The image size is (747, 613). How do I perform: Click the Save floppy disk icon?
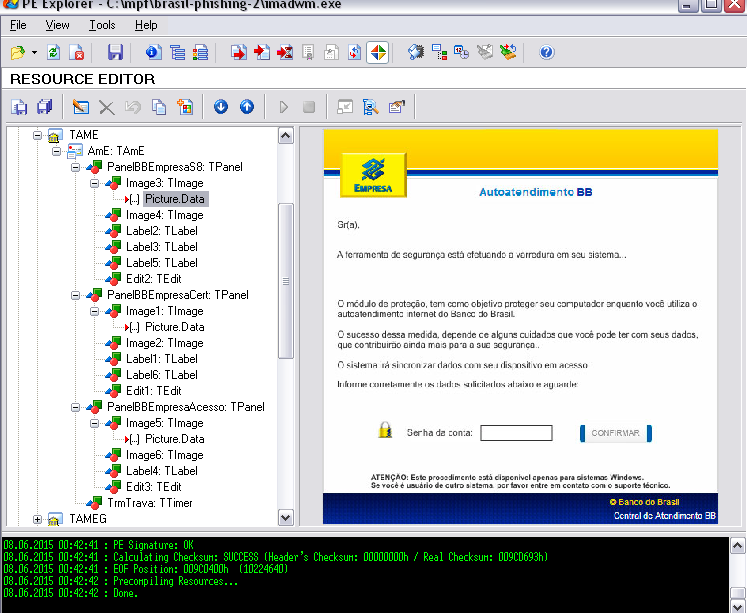tap(115, 52)
